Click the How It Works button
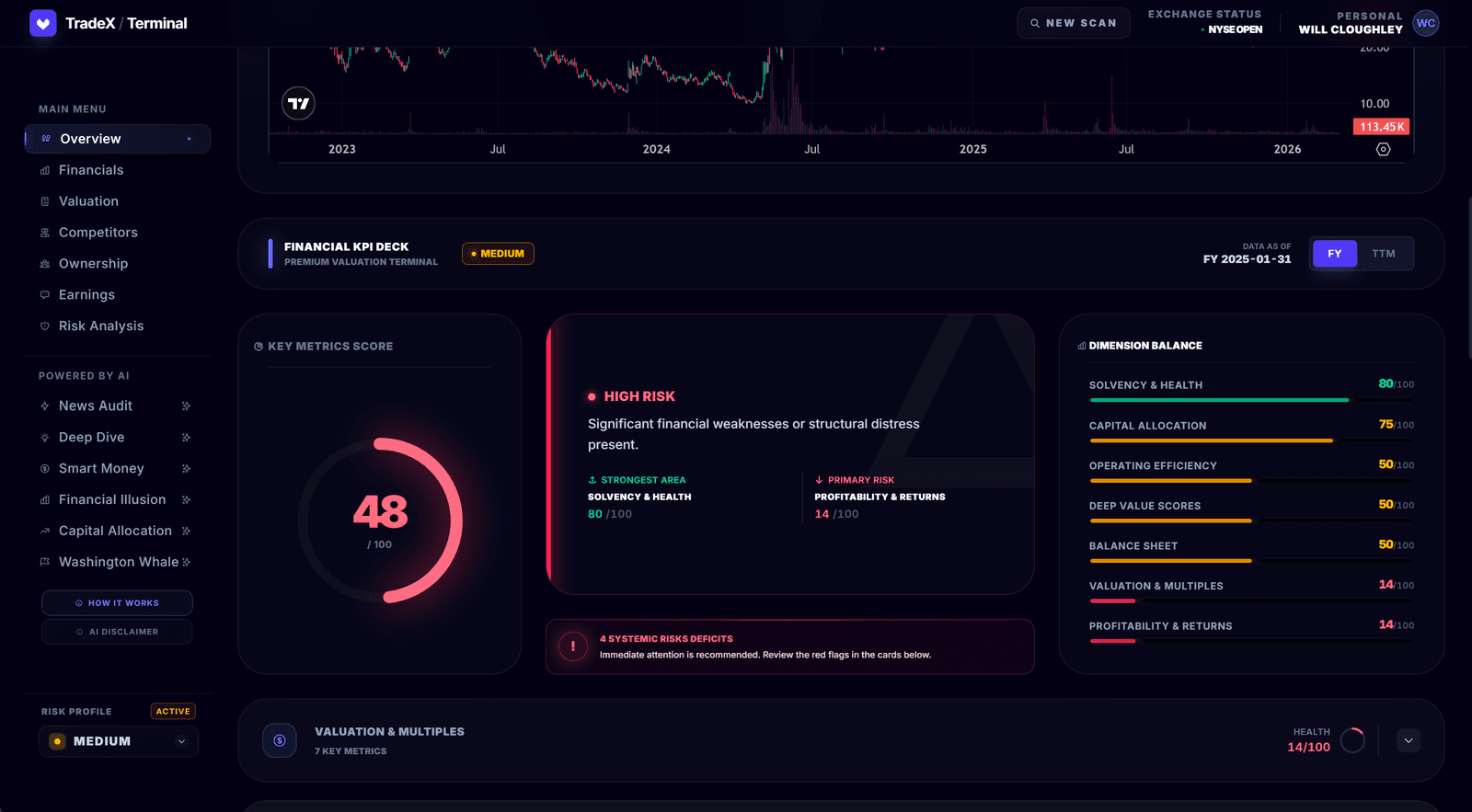 tap(117, 603)
